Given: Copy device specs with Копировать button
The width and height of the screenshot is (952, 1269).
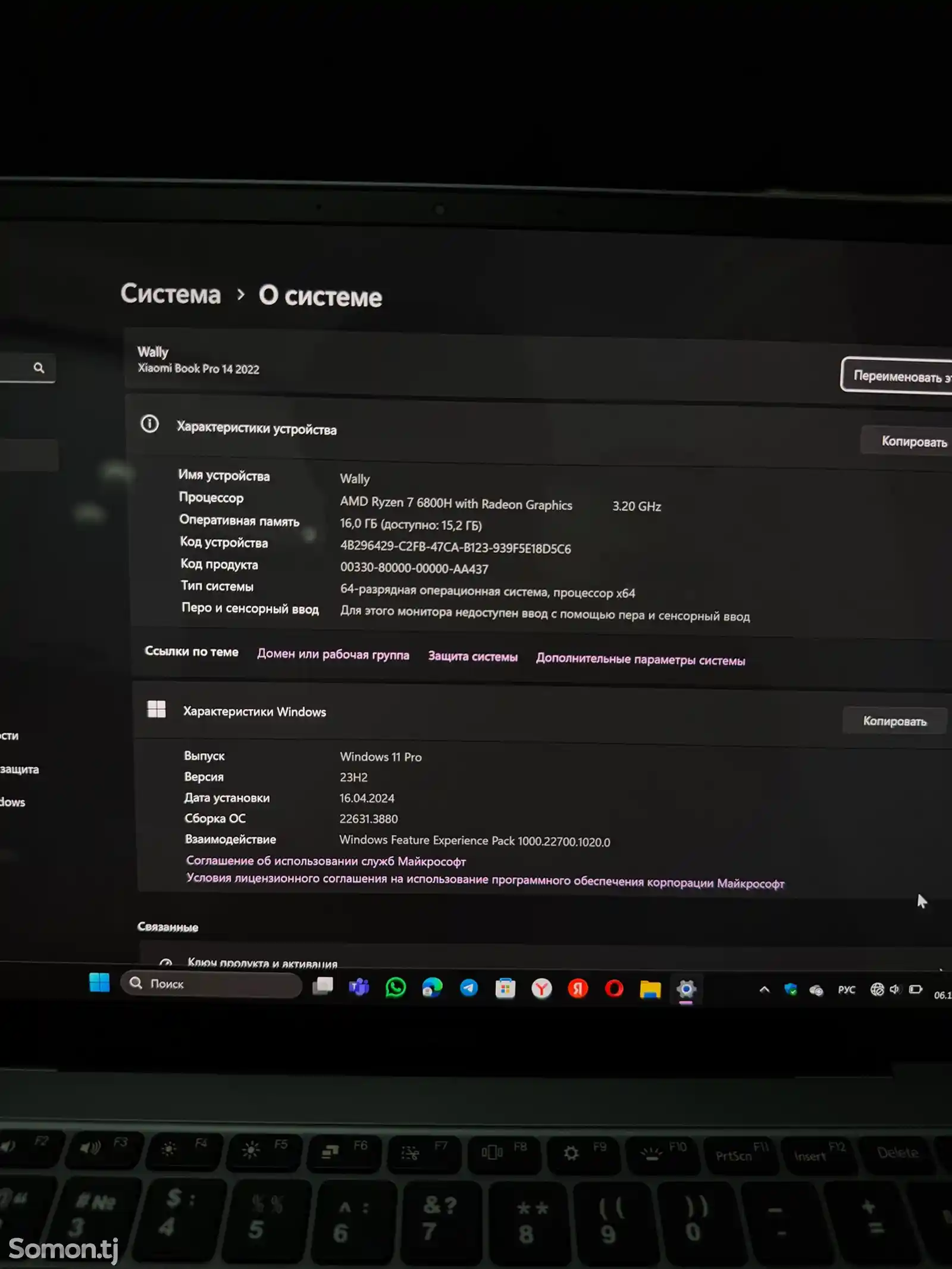Looking at the screenshot, I should 907,441.
